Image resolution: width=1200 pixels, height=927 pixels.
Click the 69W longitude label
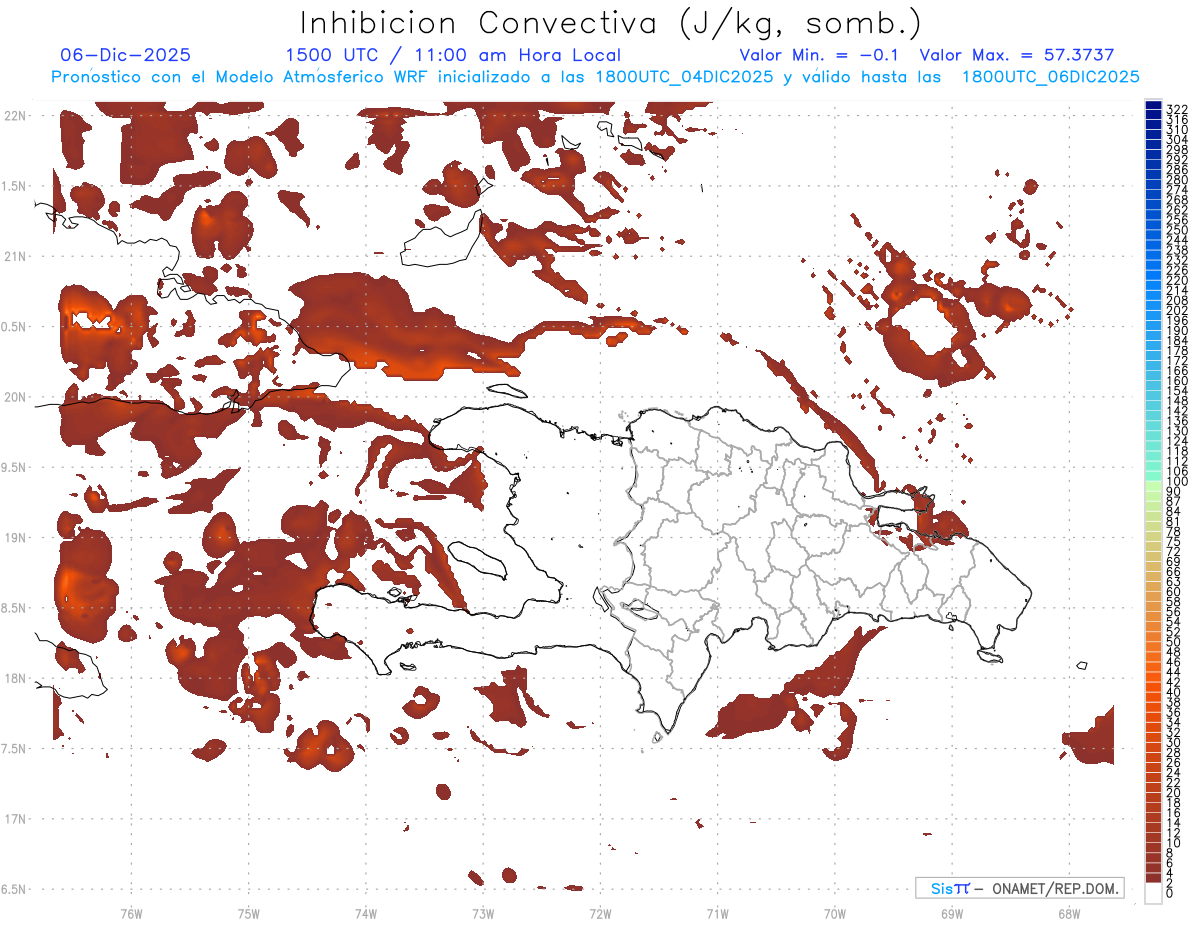[952, 912]
